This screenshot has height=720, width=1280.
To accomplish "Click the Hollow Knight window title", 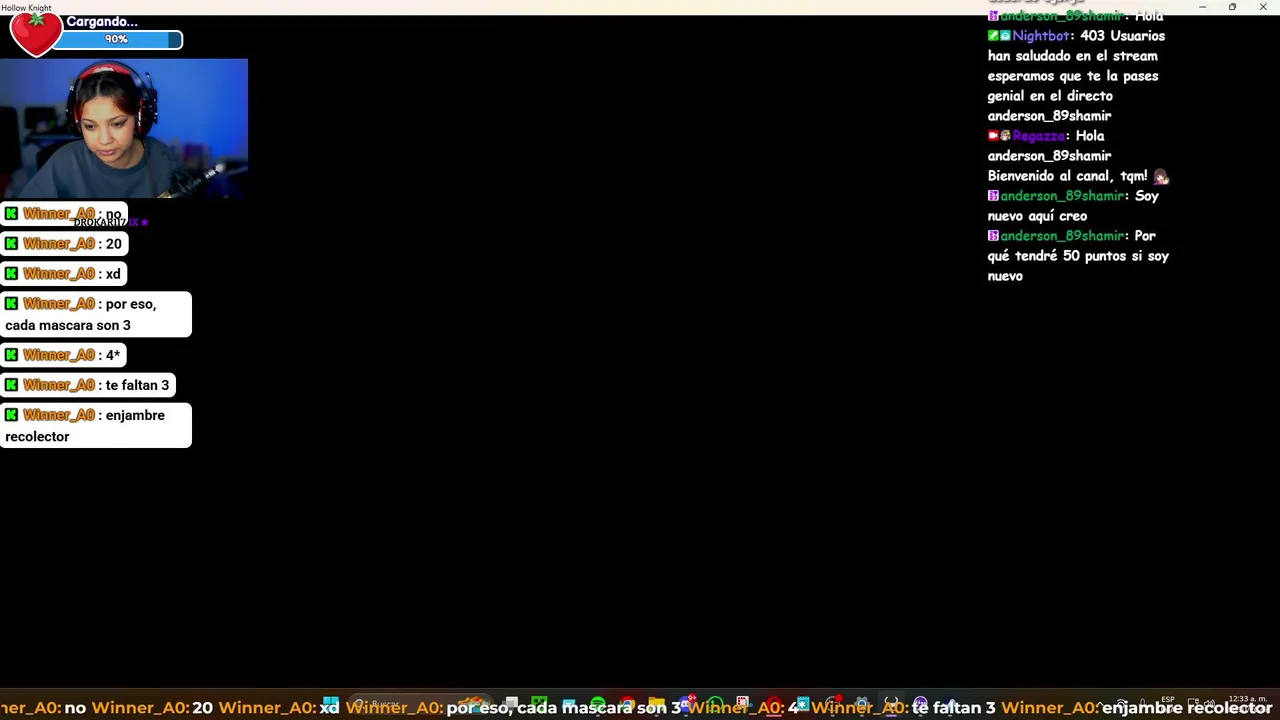I will coord(26,7).
